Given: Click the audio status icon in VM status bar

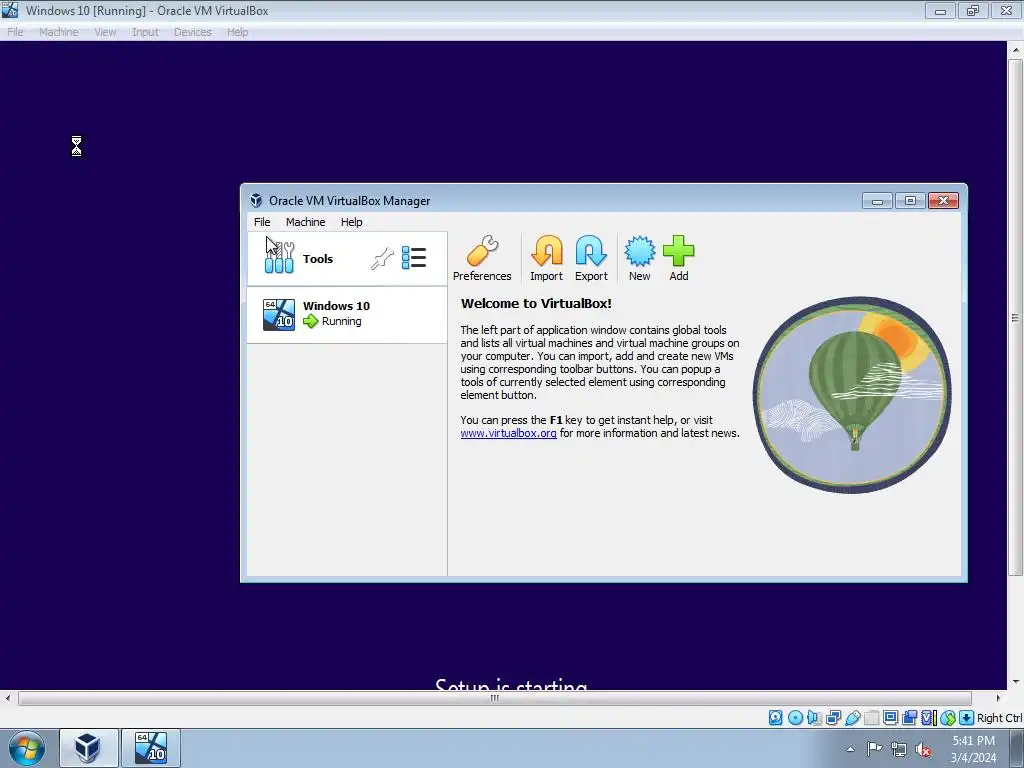Looking at the screenshot, I should pyautogui.click(x=814, y=718).
